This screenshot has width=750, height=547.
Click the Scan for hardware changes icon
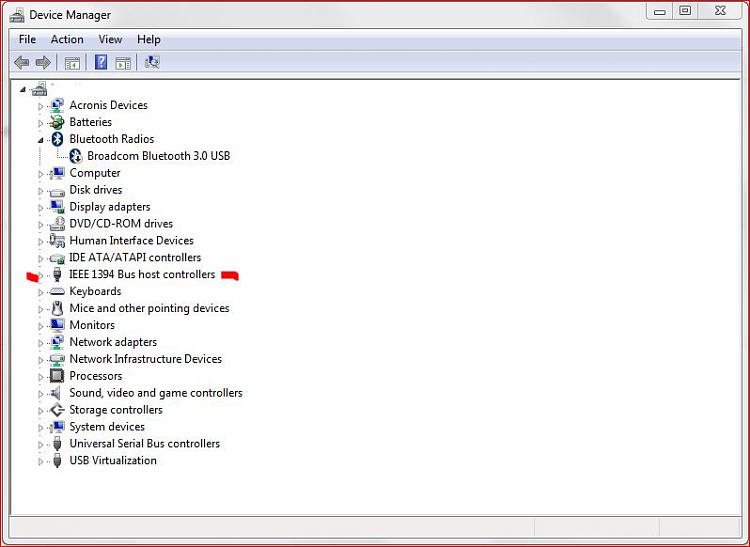tap(152, 62)
